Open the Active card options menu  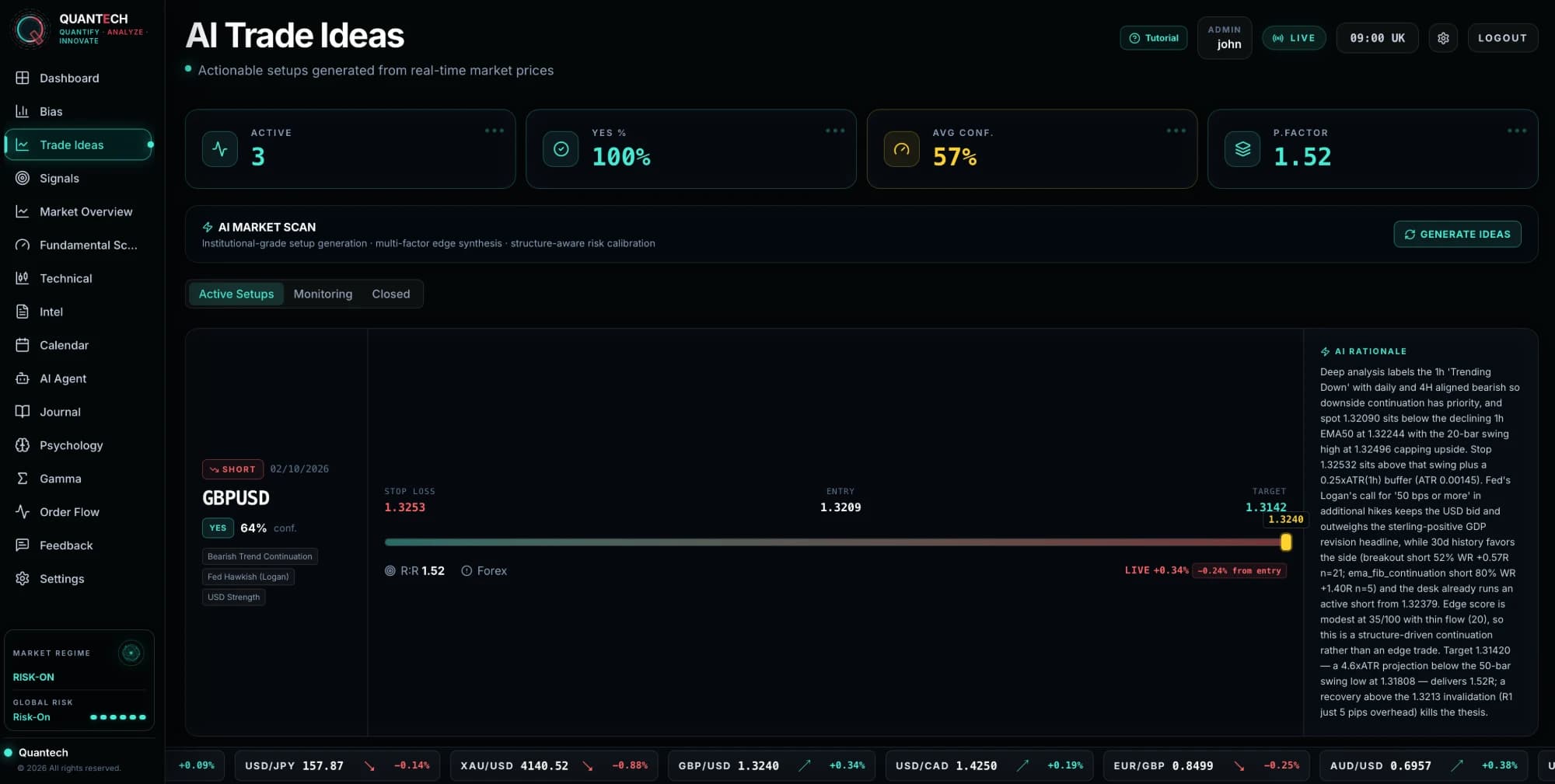point(494,131)
